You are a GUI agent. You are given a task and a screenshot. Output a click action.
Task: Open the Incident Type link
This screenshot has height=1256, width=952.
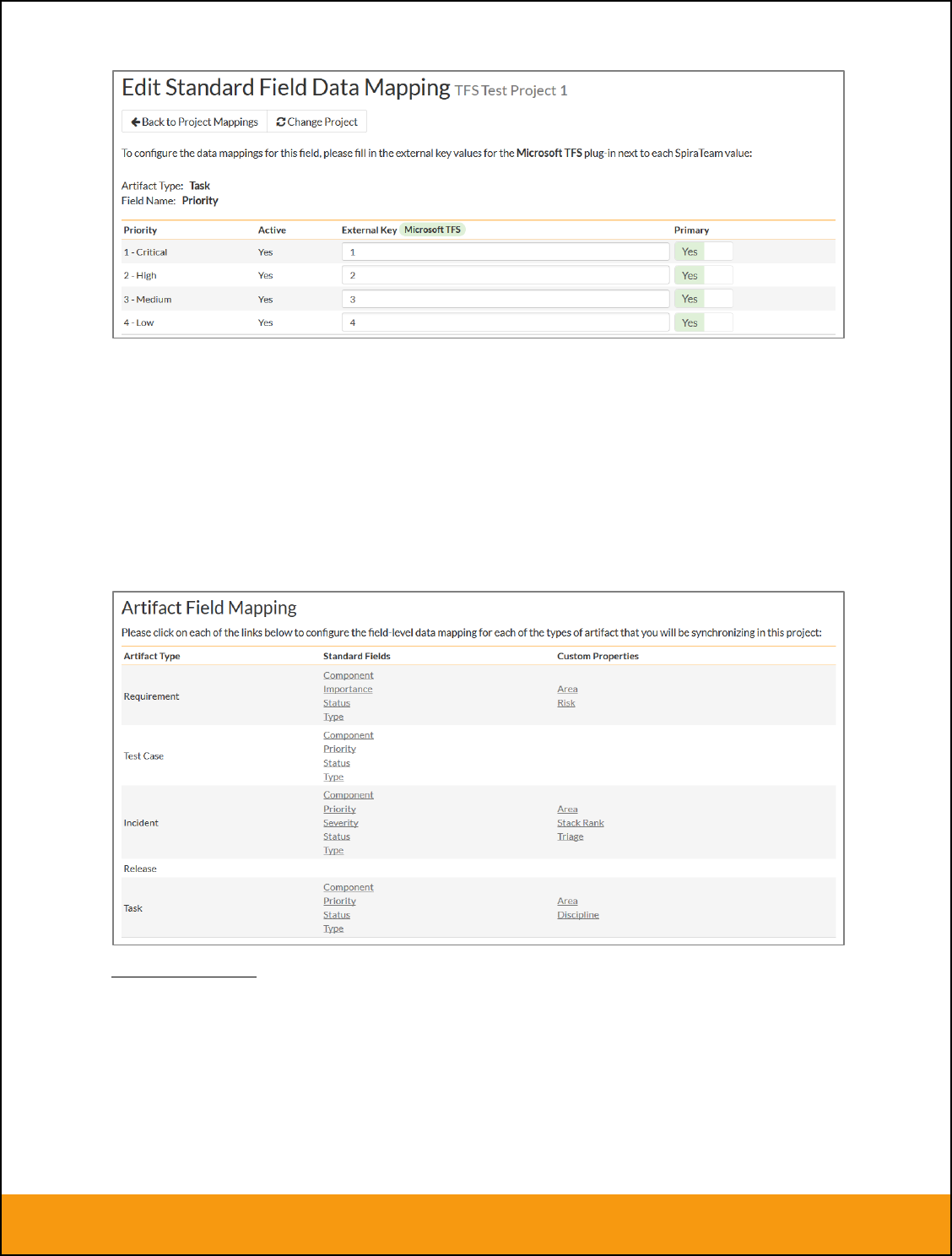pyautogui.click(x=333, y=850)
